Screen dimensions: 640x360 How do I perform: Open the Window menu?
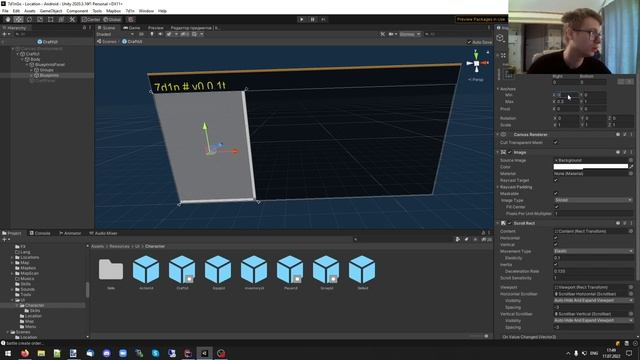[146, 11]
